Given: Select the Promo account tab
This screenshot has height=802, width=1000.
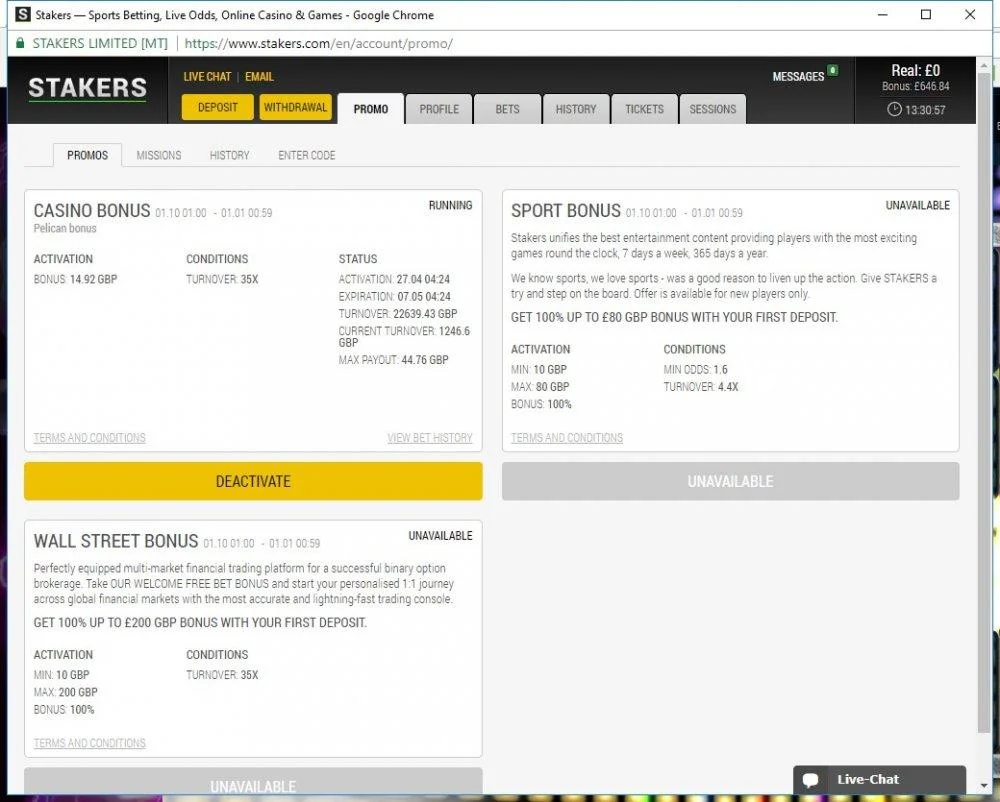Looking at the screenshot, I should (x=371, y=109).
